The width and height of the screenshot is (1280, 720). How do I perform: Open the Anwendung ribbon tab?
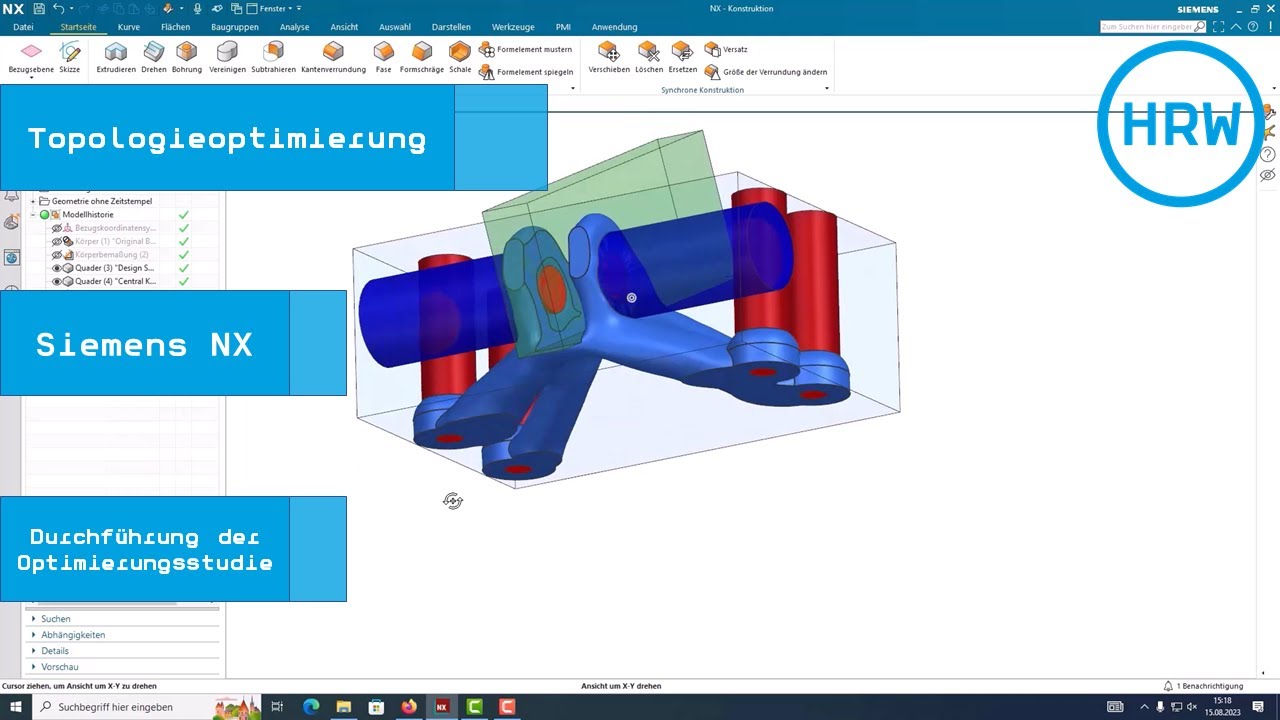[614, 27]
